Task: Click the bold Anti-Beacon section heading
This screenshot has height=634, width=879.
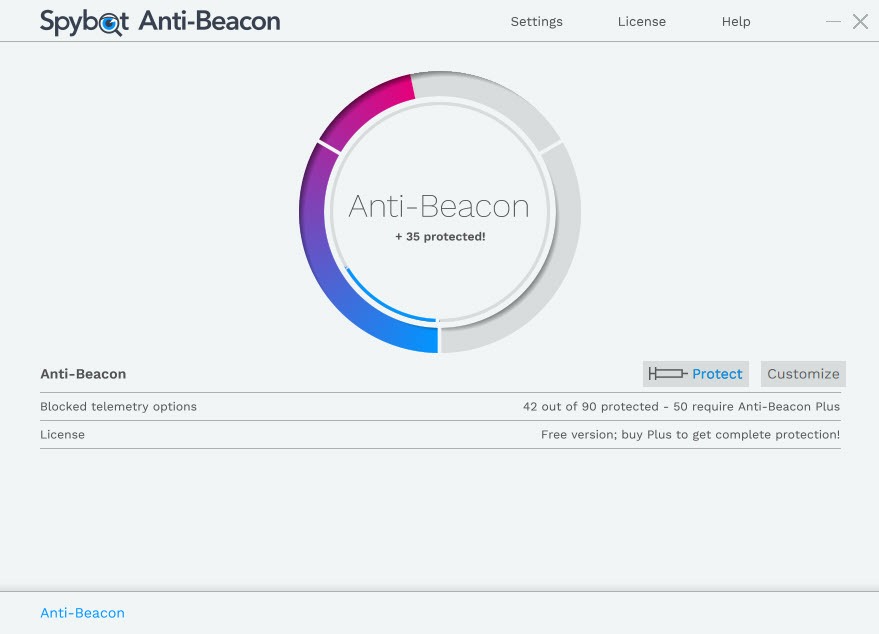Action: tap(83, 374)
